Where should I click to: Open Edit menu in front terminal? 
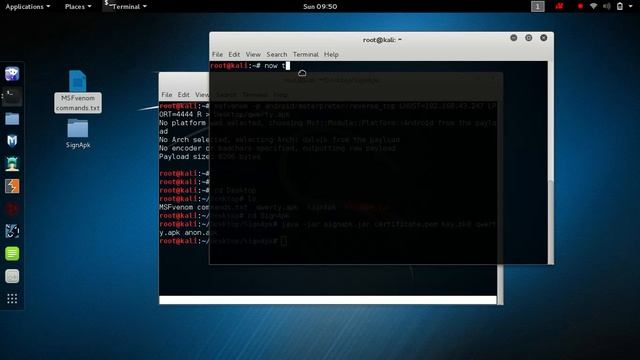point(234,54)
